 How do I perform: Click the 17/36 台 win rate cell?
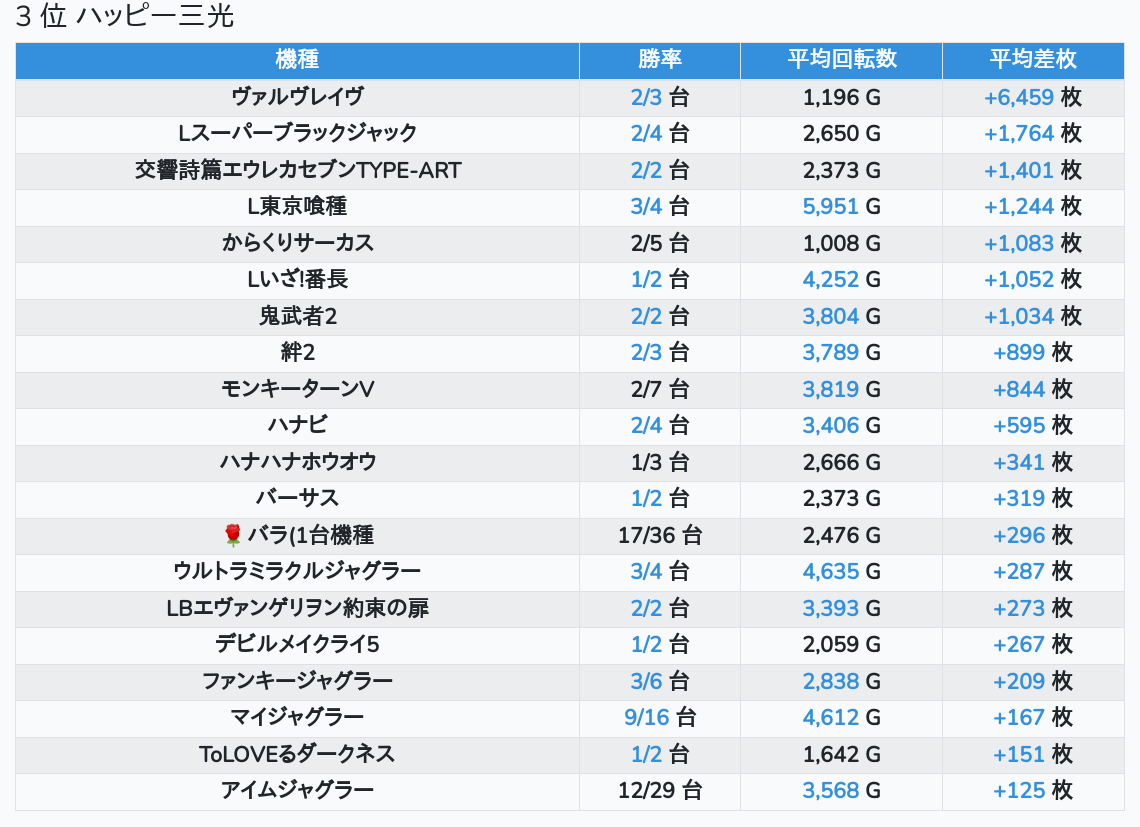pos(660,535)
